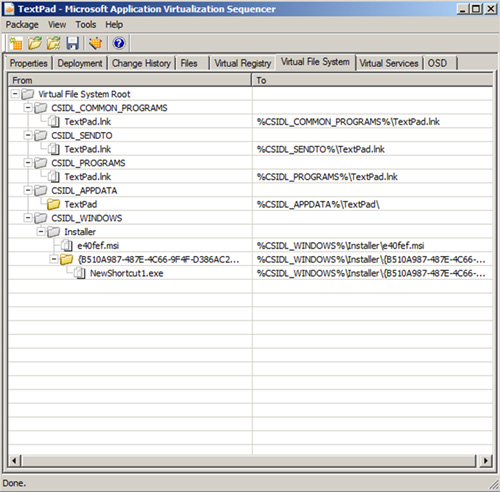Switch to the Change History tab

click(x=141, y=63)
